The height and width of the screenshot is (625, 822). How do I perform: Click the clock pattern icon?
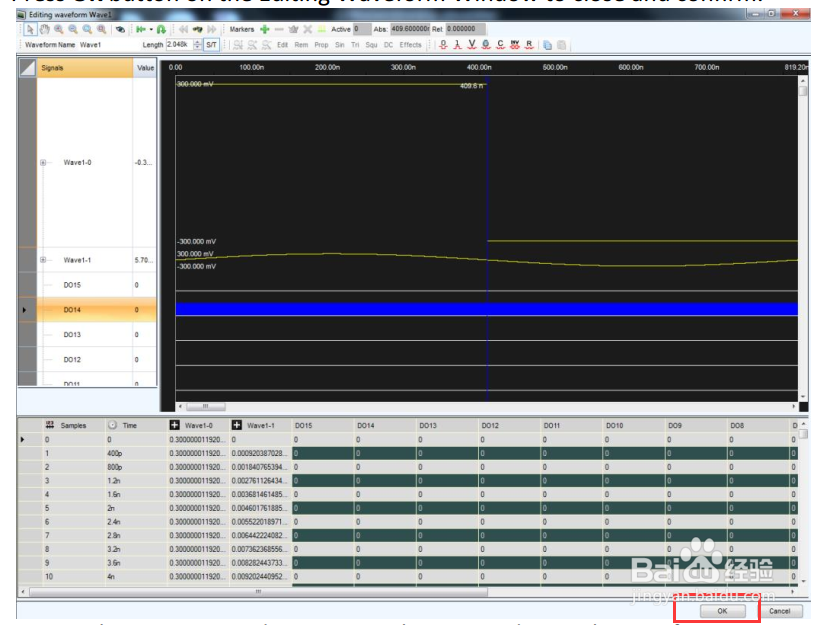coord(486,45)
